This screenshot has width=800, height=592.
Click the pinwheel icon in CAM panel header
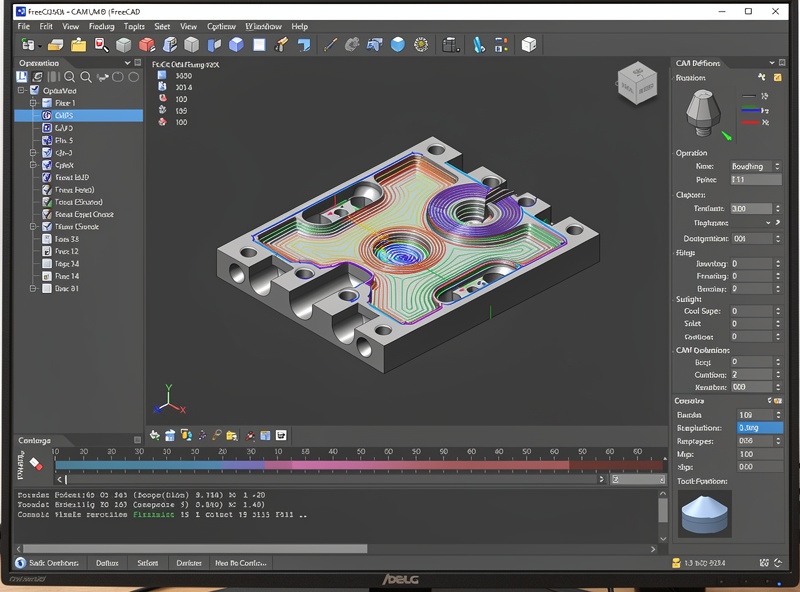(761, 77)
